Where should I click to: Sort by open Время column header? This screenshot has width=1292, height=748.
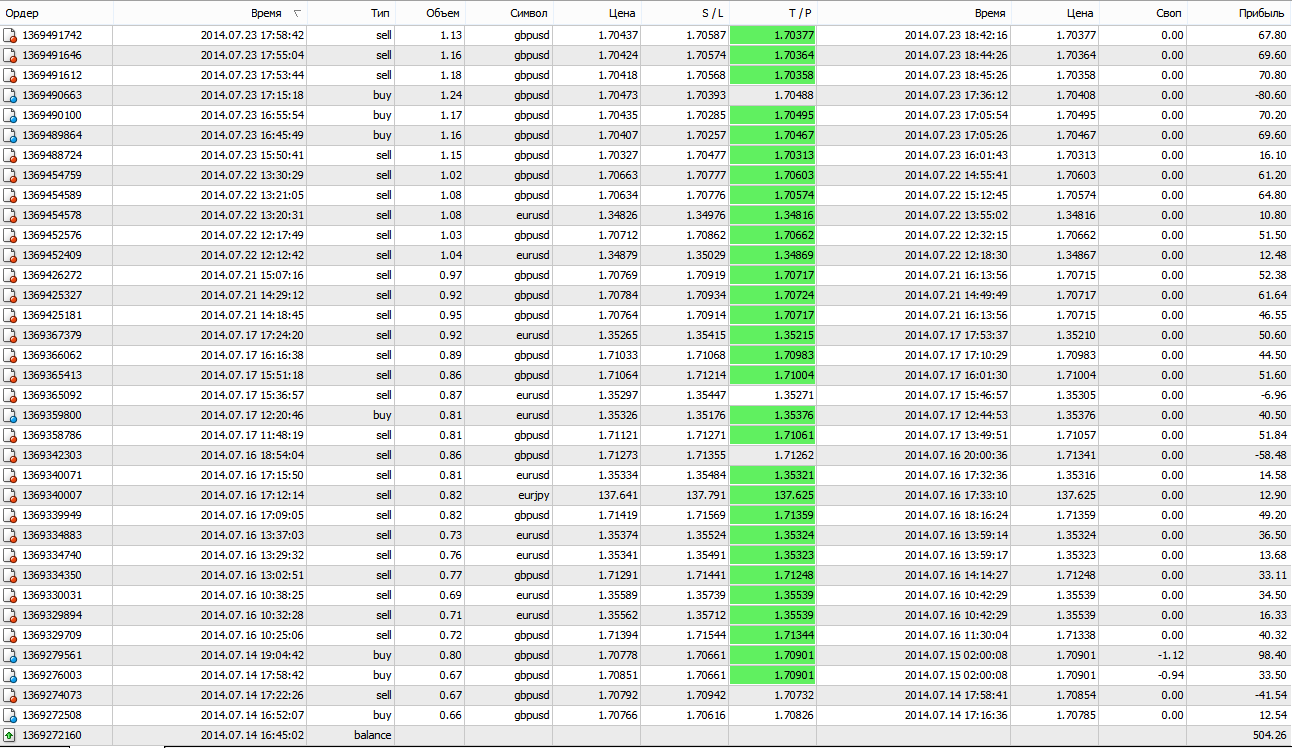210,14
